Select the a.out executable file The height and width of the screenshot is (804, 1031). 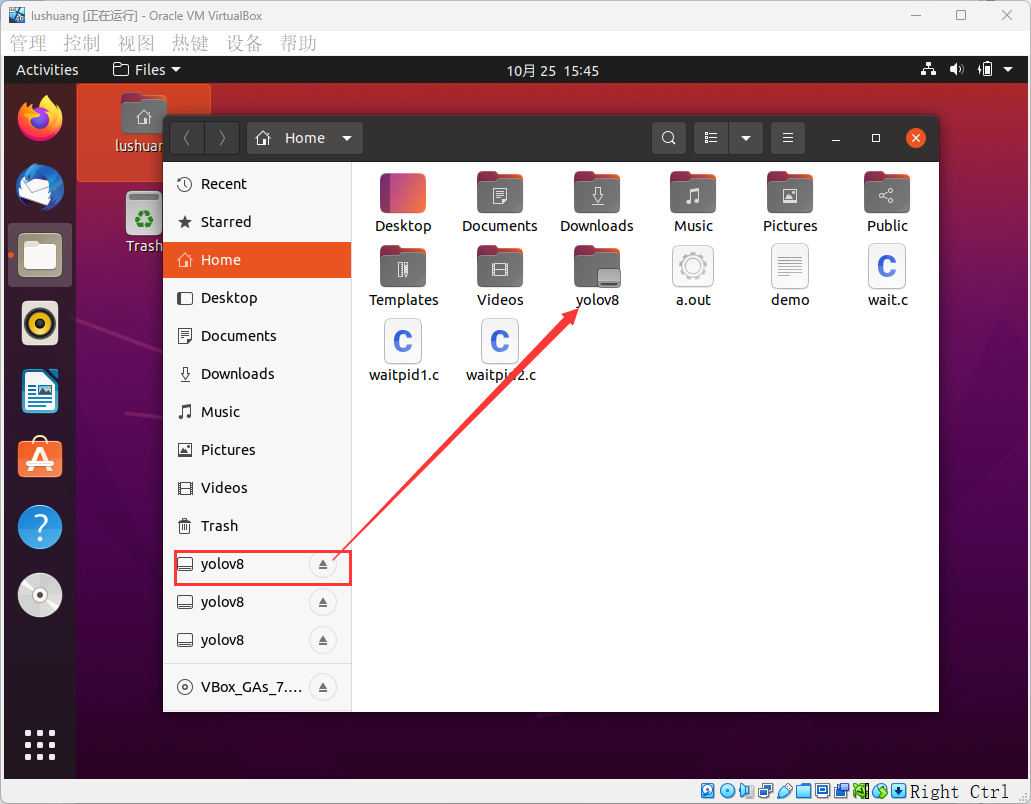(693, 276)
